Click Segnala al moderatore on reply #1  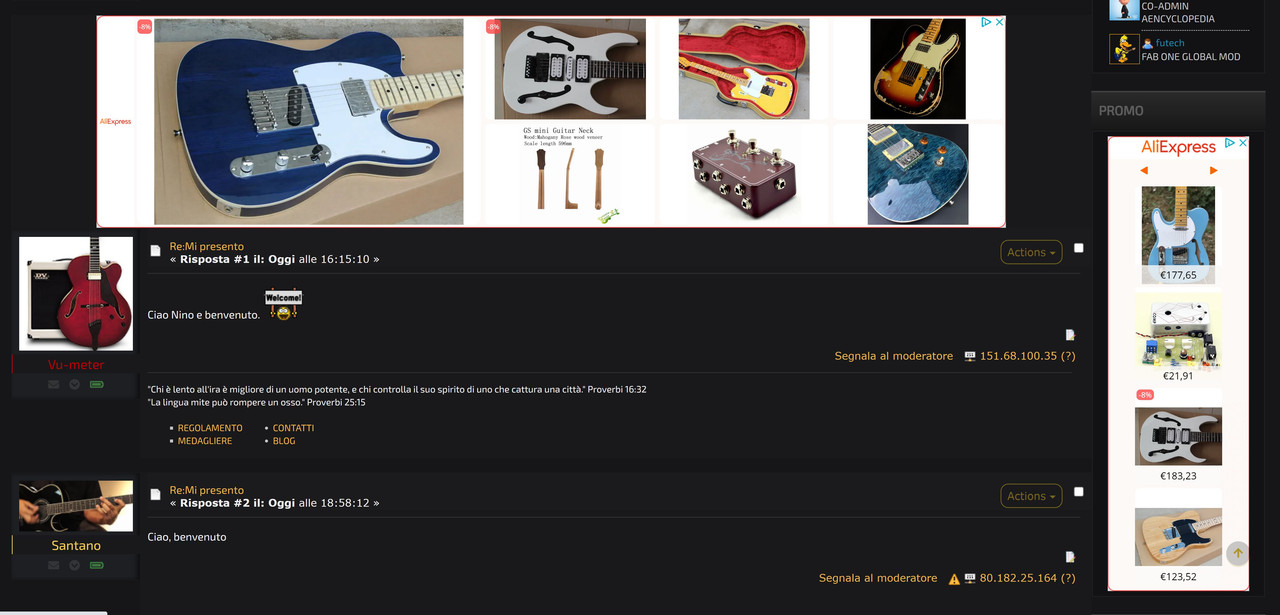894,356
